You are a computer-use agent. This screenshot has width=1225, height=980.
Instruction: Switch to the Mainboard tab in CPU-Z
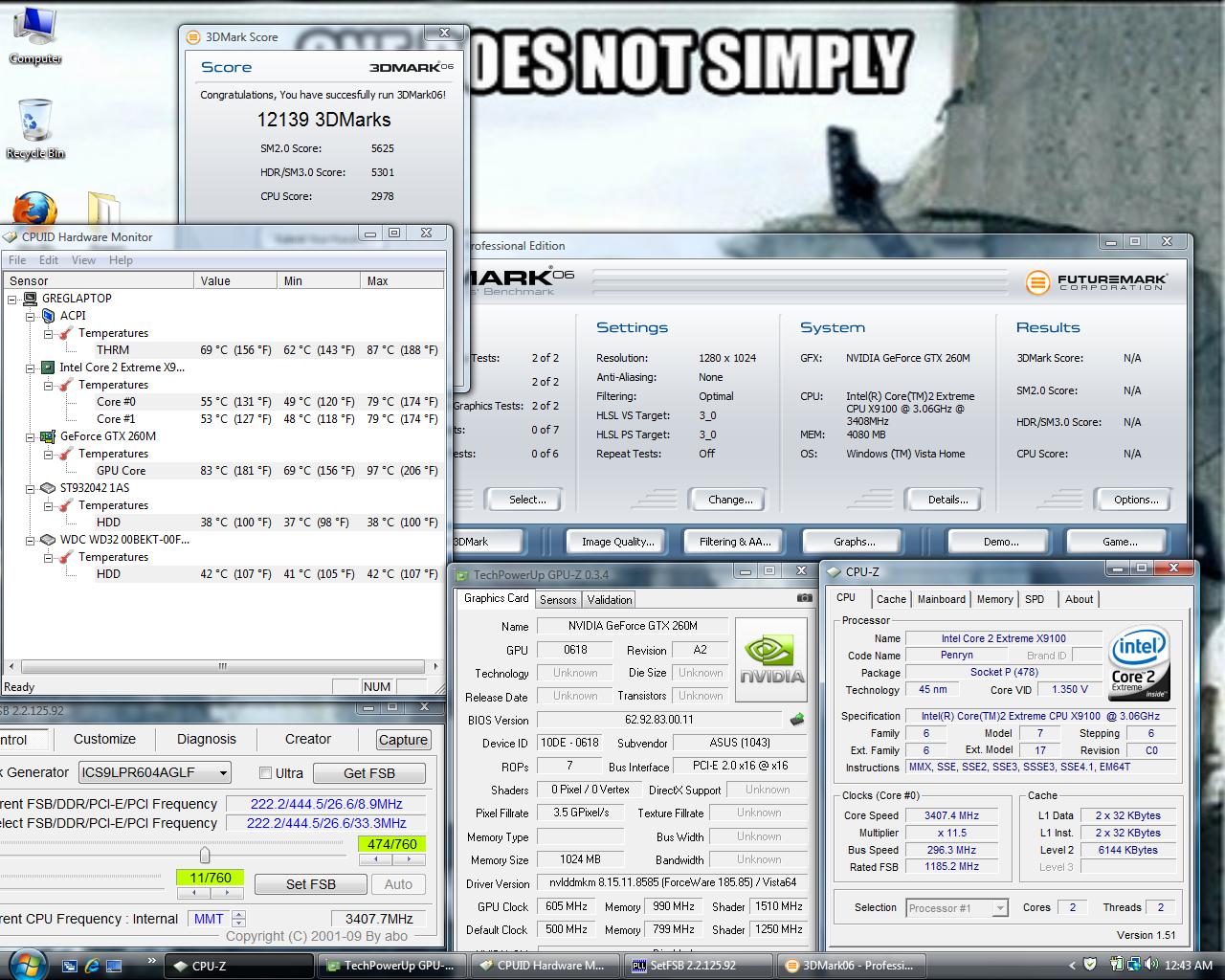942,599
